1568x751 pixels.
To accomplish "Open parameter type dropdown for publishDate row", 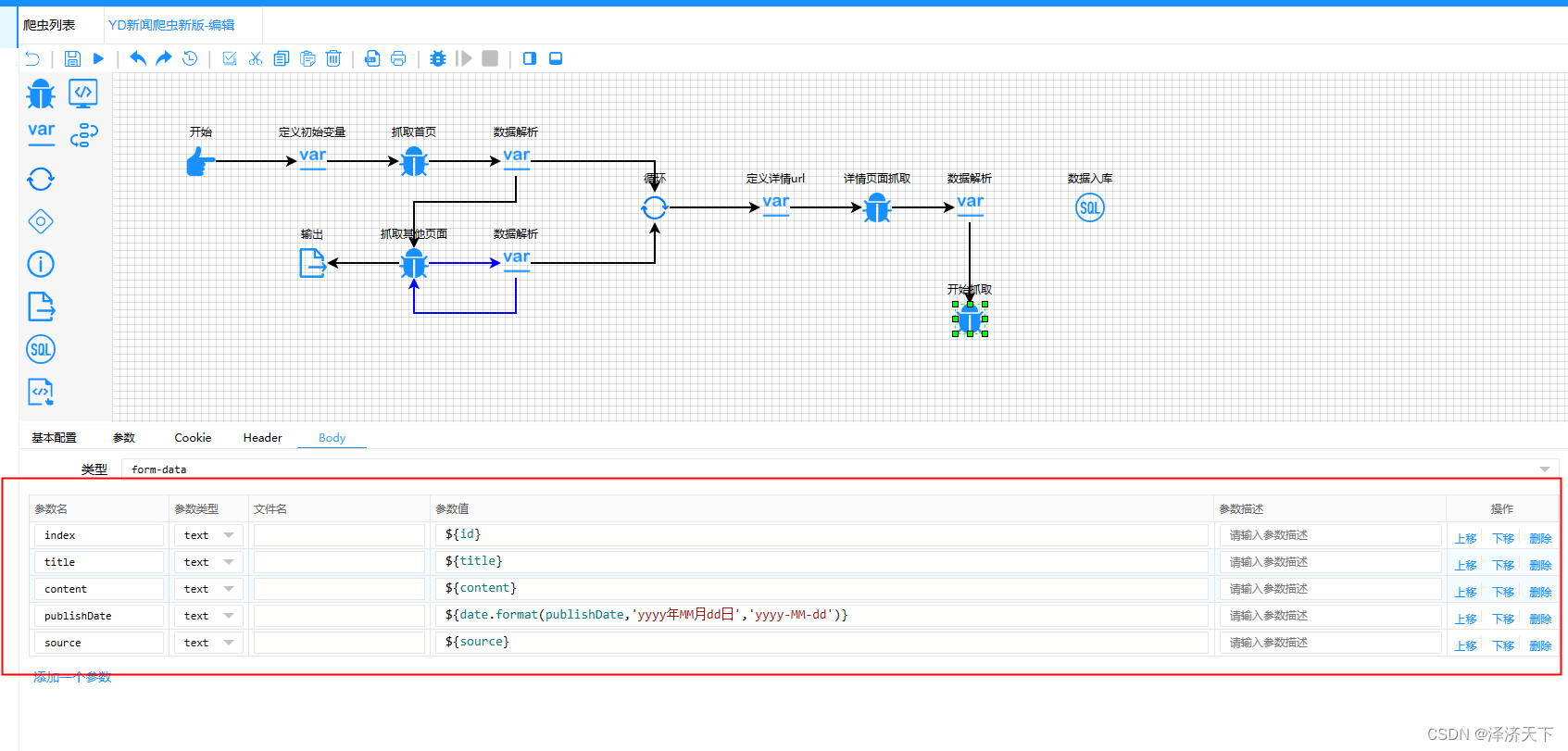I will (208, 616).
